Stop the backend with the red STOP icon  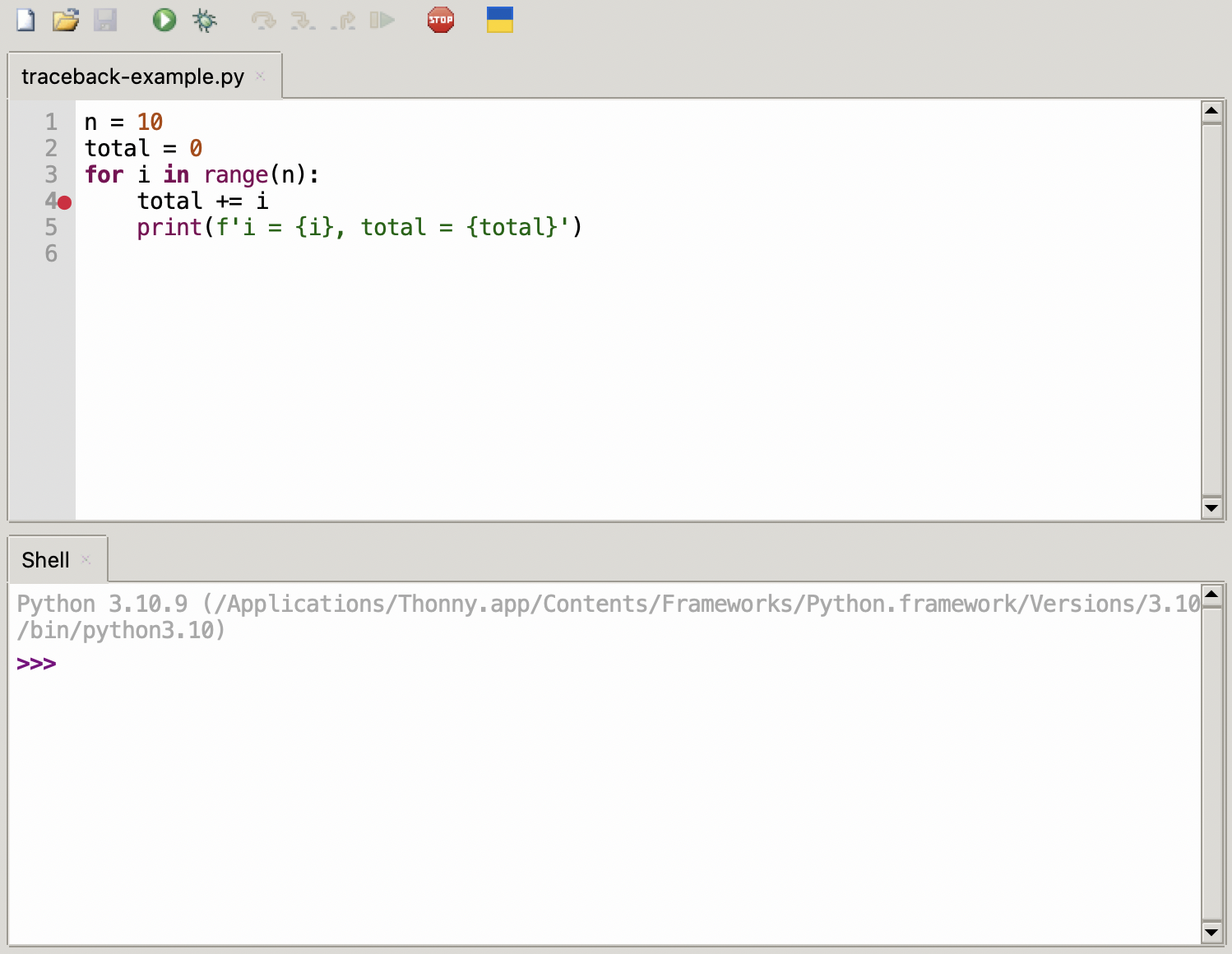[x=441, y=20]
